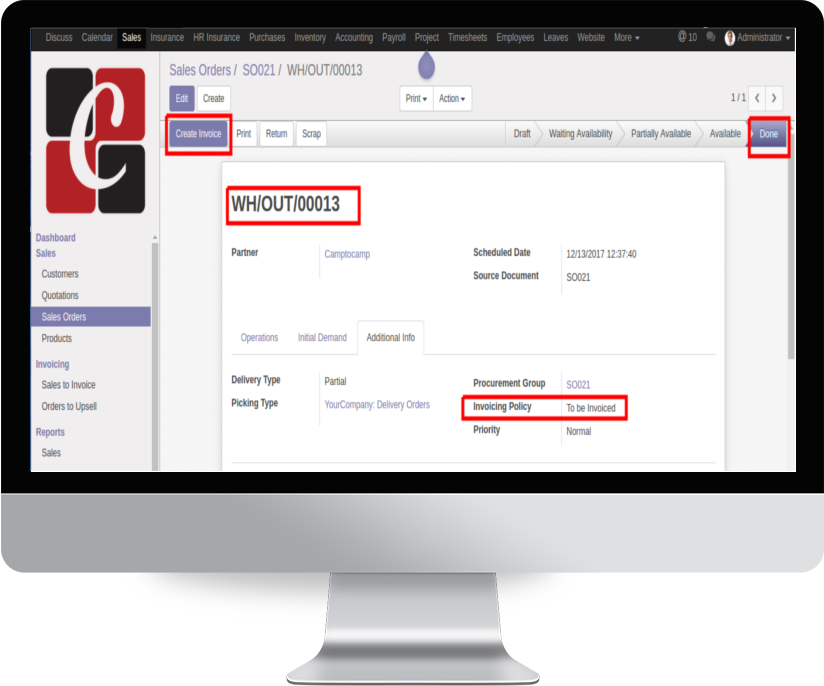Viewport: 824px width, 686px height.
Task: Open the Website menu
Action: tap(591, 37)
